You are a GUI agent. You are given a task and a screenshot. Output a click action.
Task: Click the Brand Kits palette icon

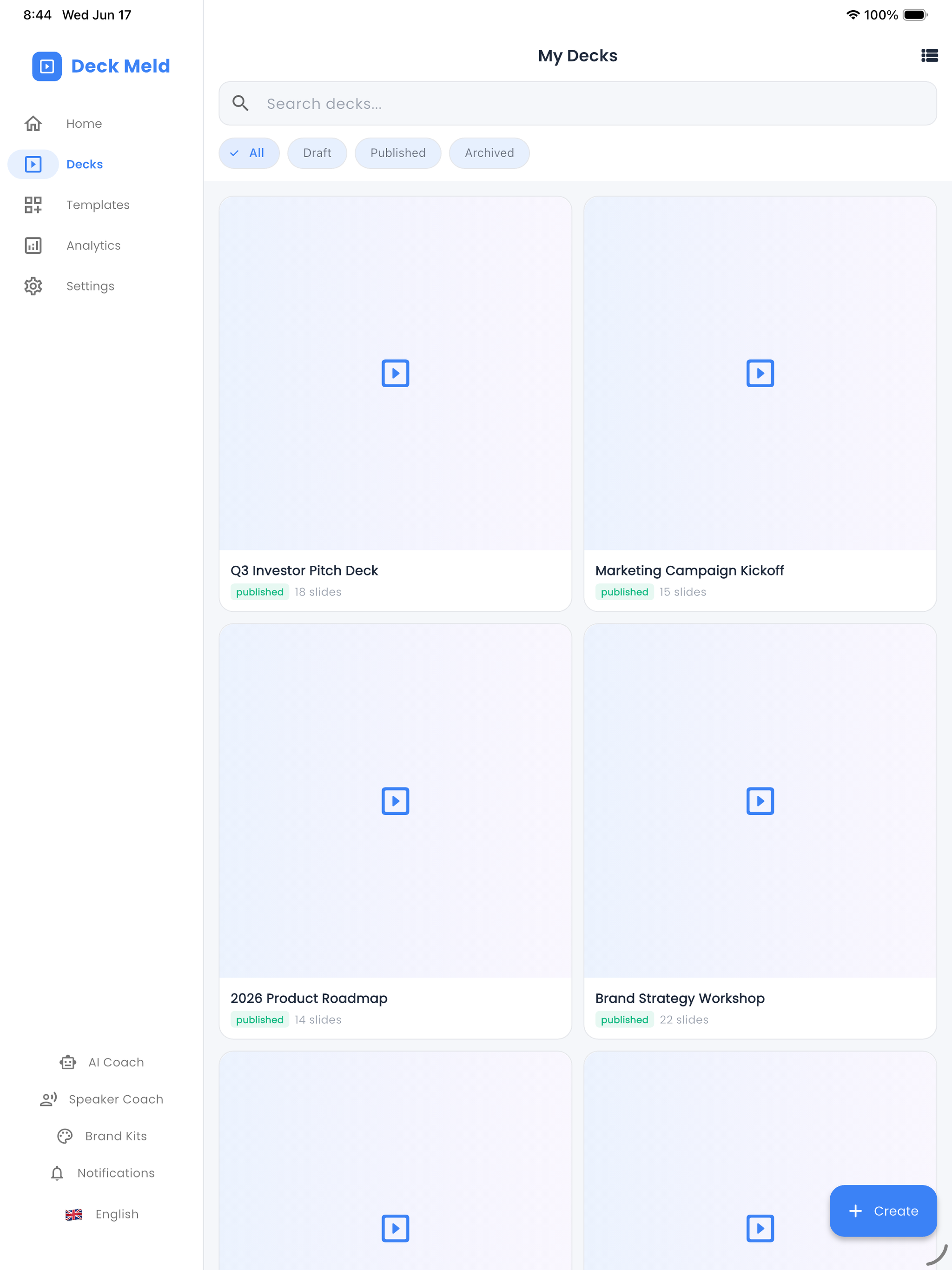[x=65, y=1136]
